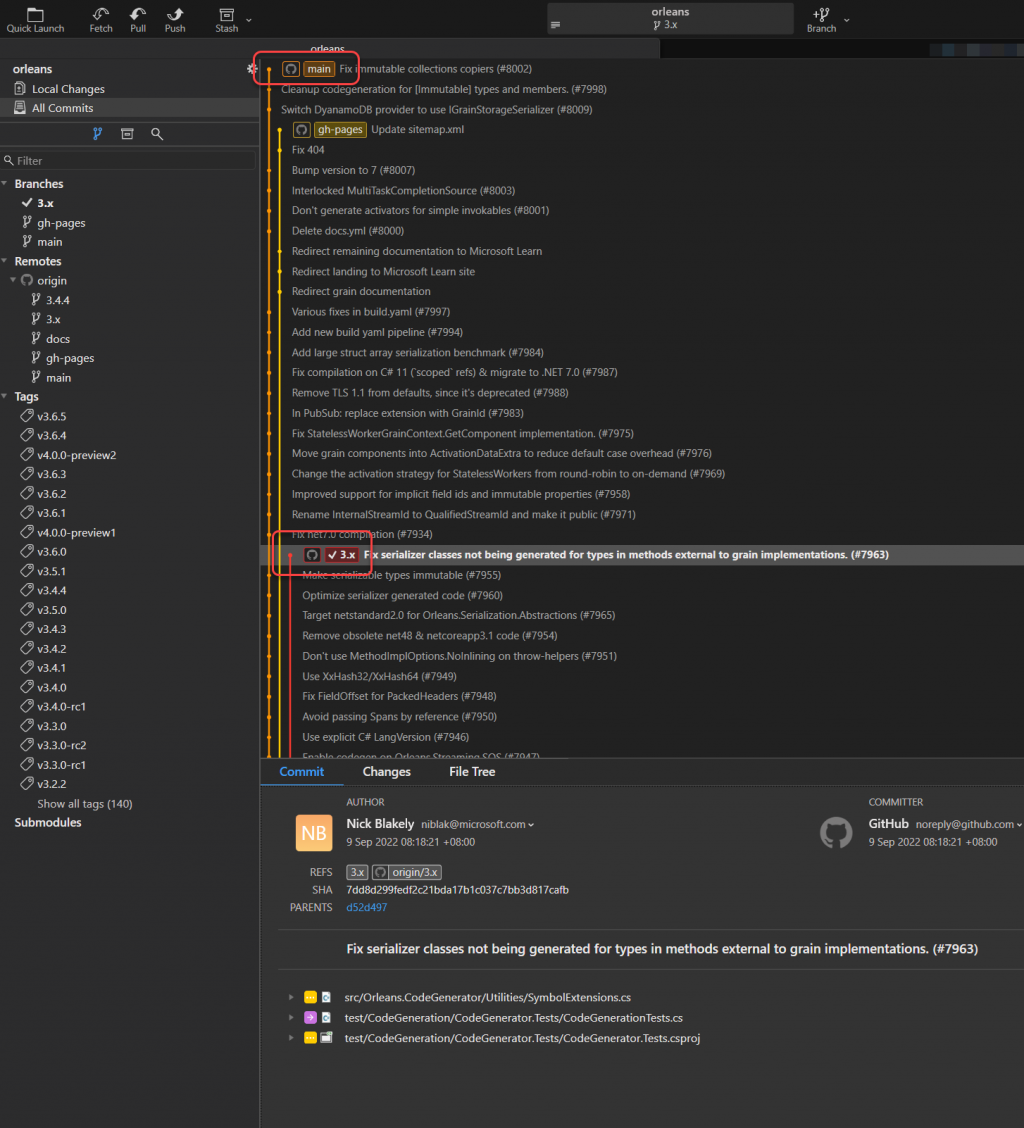This screenshot has height=1128, width=1024.
Task: Click renamed status icon for CodeGenerationTests.cs
Action: coord(310,1017)
